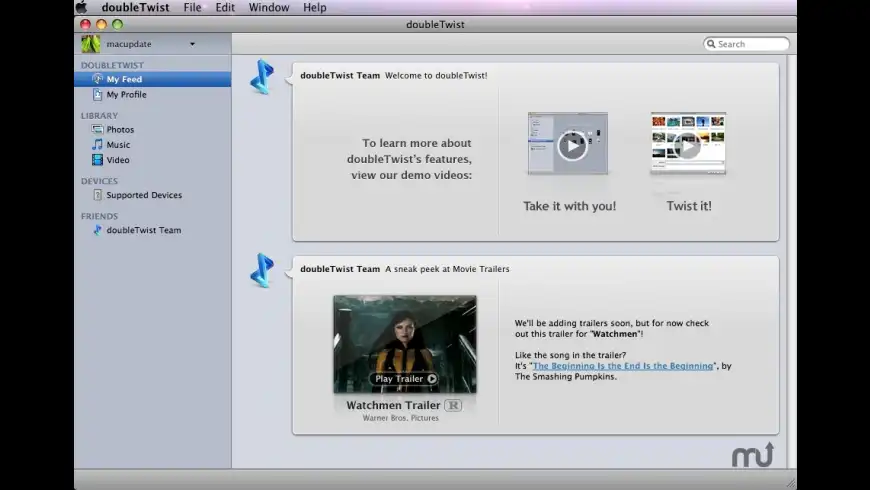
Task: Click the My Feed sidebar icon
Action: pos(97,79)
